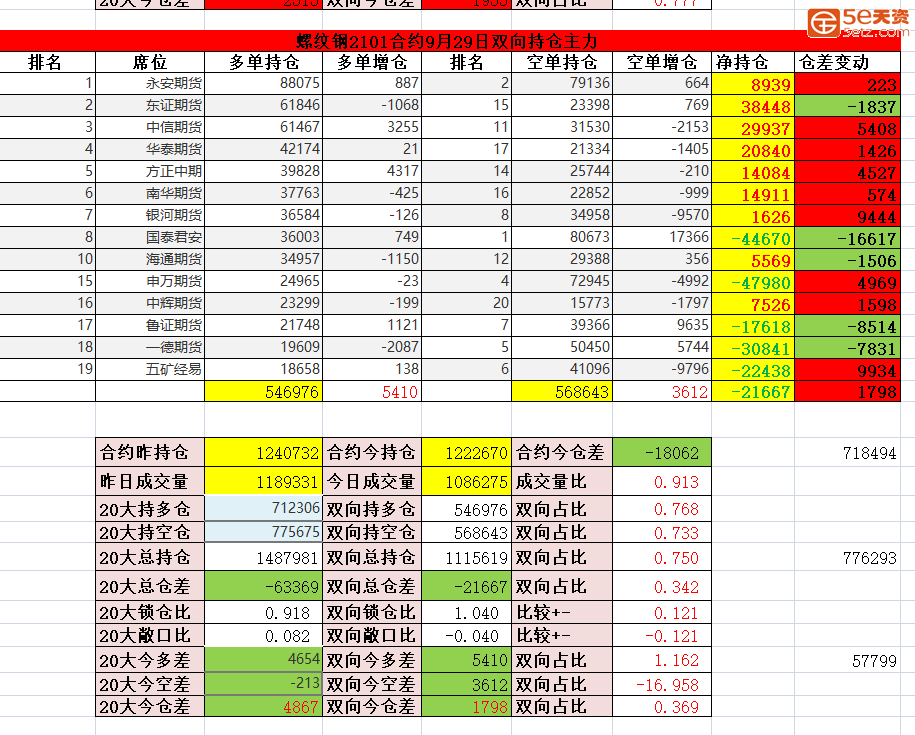
Task: Click the 南华期货 seat cell
Action: [150, 193]
